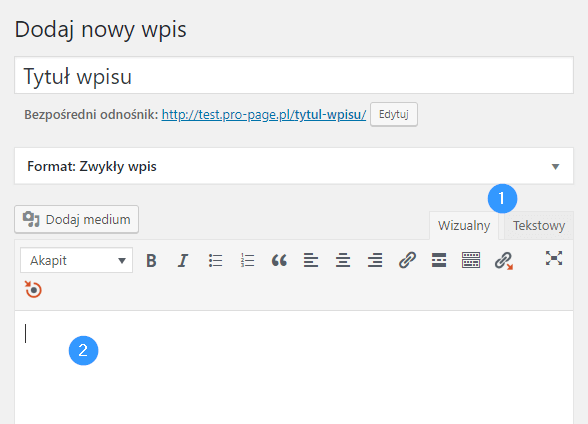The height and width of the screenshot is (424, 588).
Task: Enter distraction-free fullscreen writing mode
Action: pos(554,258)
